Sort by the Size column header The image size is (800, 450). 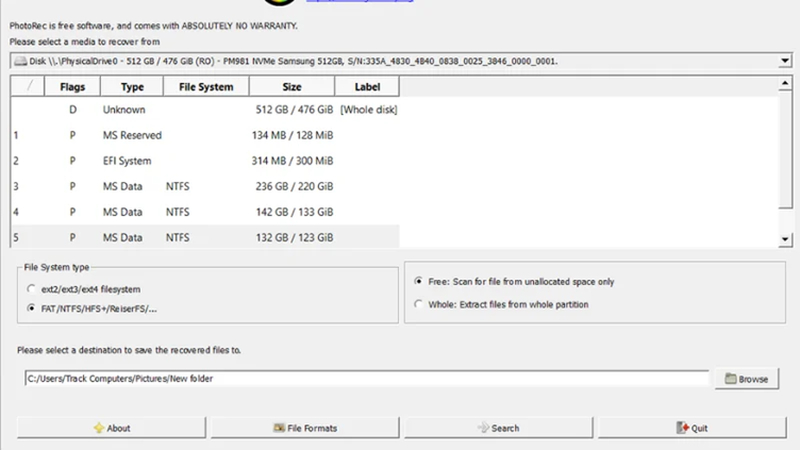[x=292, y=87]
